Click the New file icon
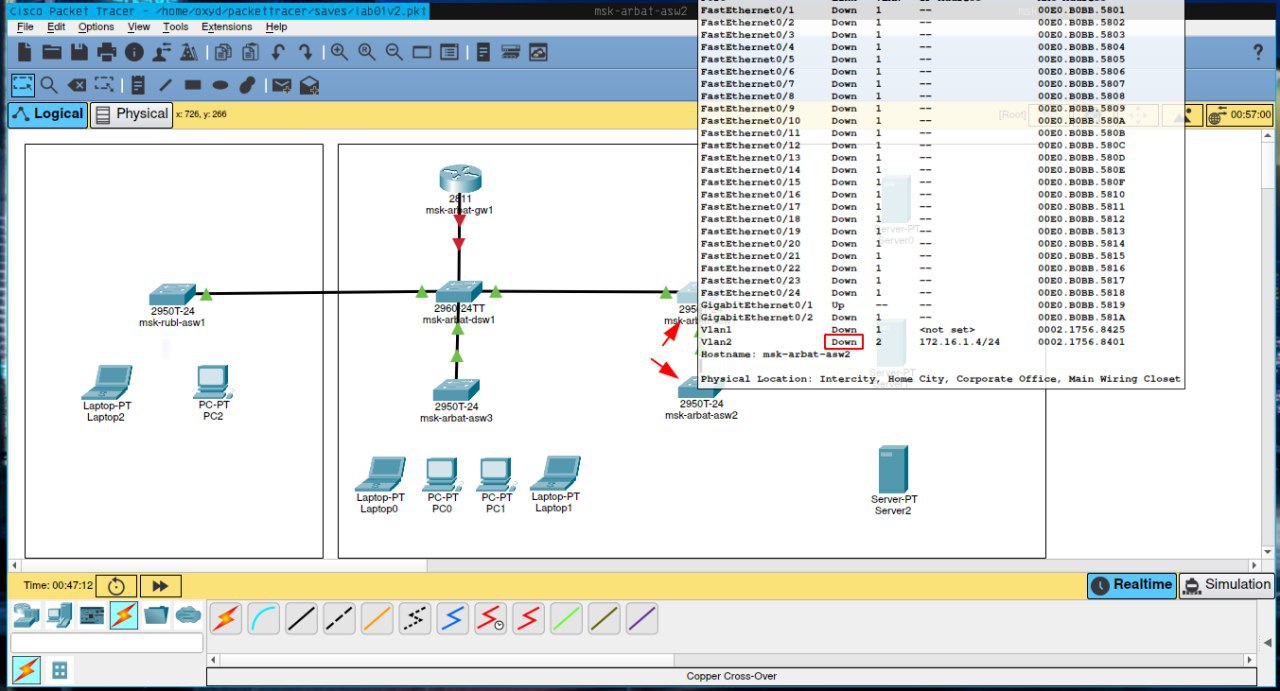The image size is (1280, 691). [x=25, y=52]
